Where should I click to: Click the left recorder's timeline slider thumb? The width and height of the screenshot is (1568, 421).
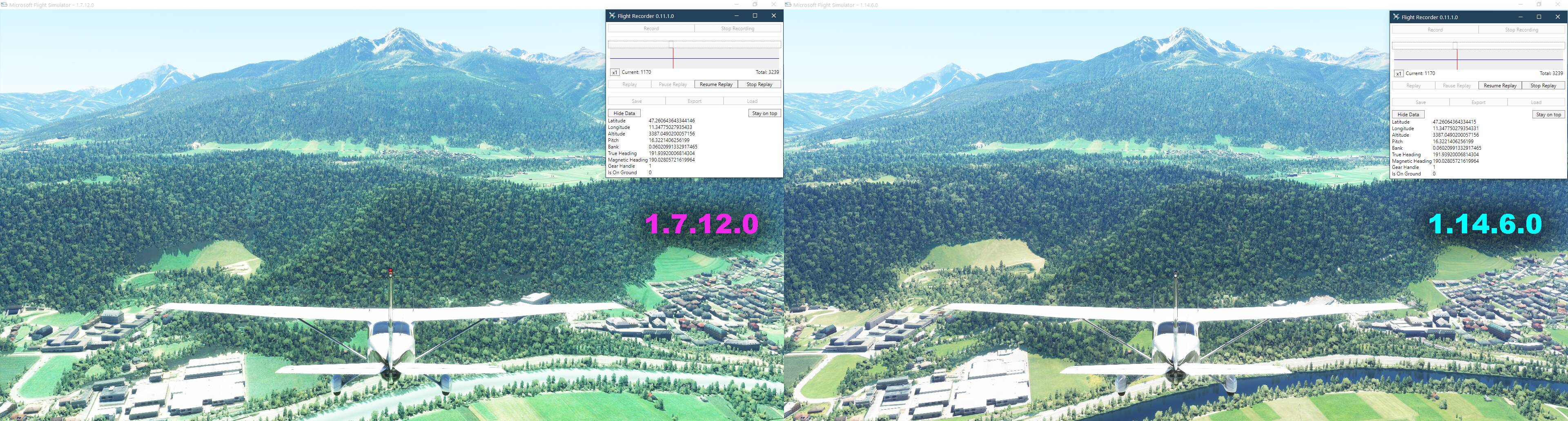click(671, 44)
